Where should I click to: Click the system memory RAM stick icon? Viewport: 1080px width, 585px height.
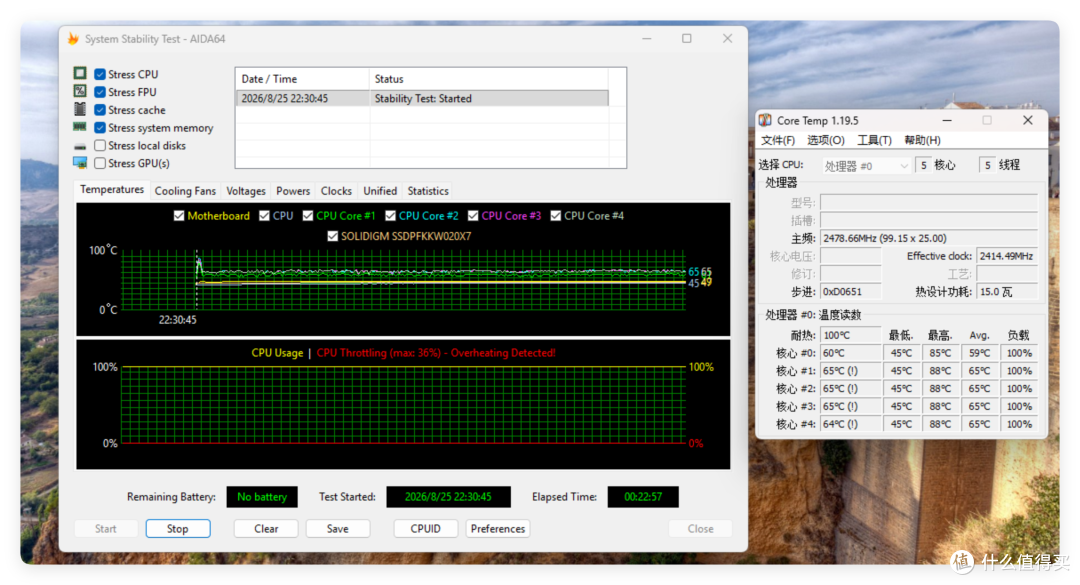coord(80,127)
